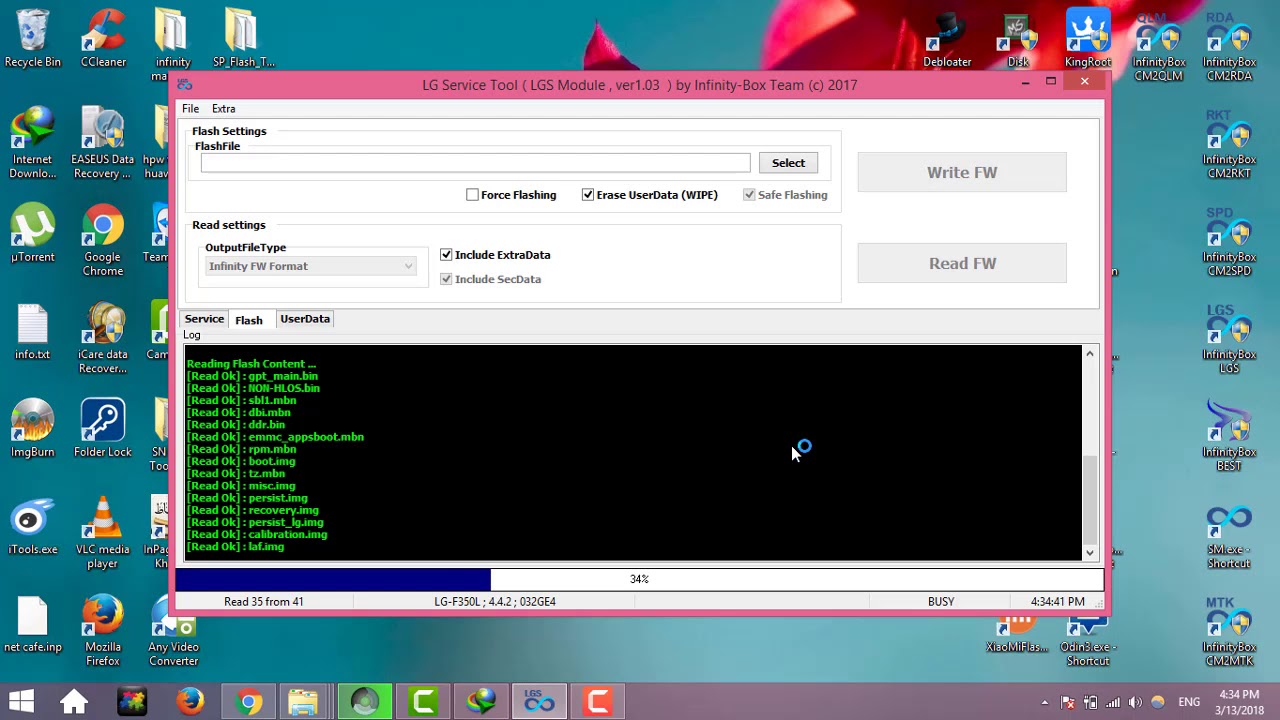Click the Read FW button
This screenshot has width=1280, height=720.
click(962, 263)
